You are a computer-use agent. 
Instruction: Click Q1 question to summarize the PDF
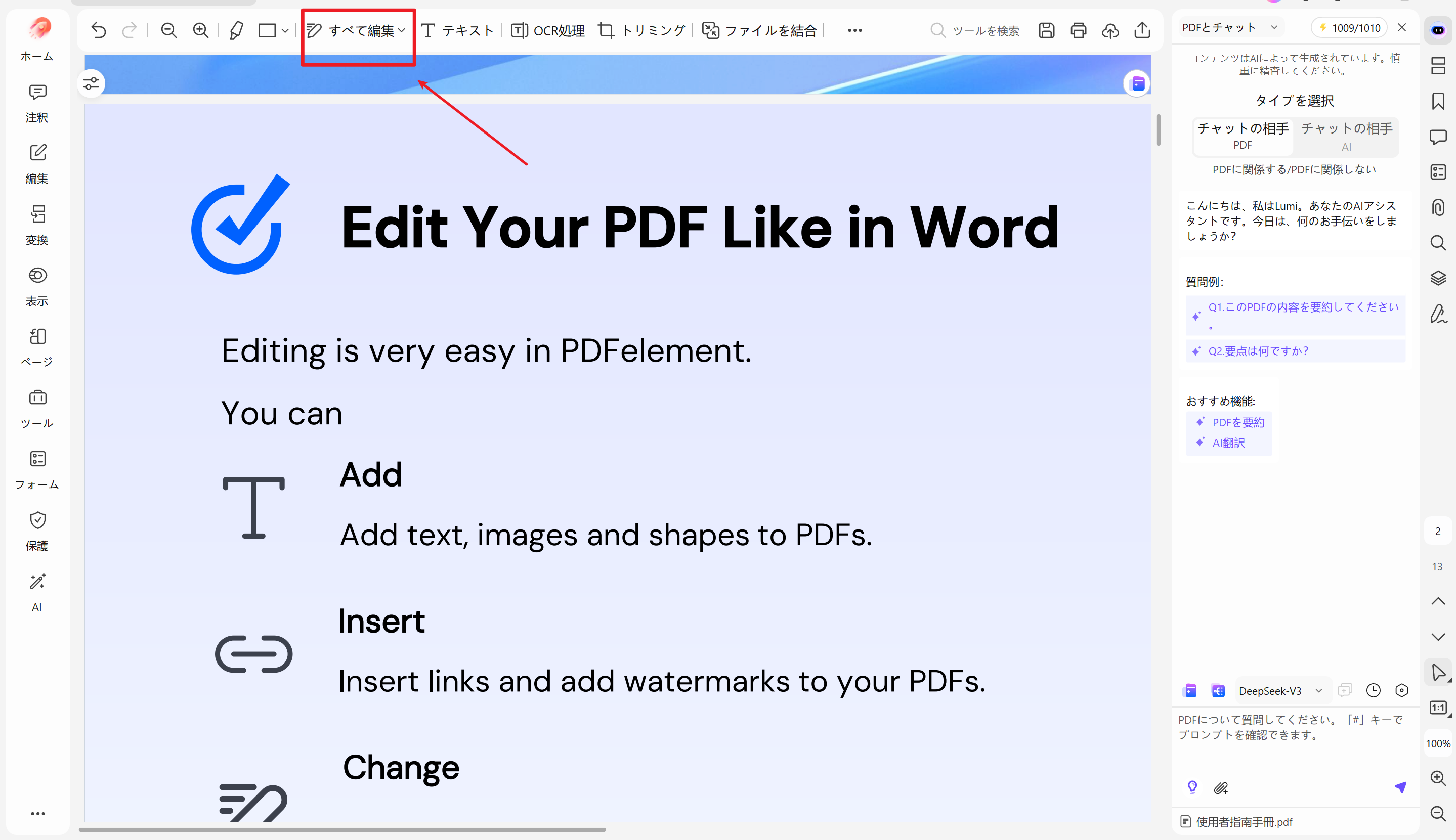(x=1296, y=315)
